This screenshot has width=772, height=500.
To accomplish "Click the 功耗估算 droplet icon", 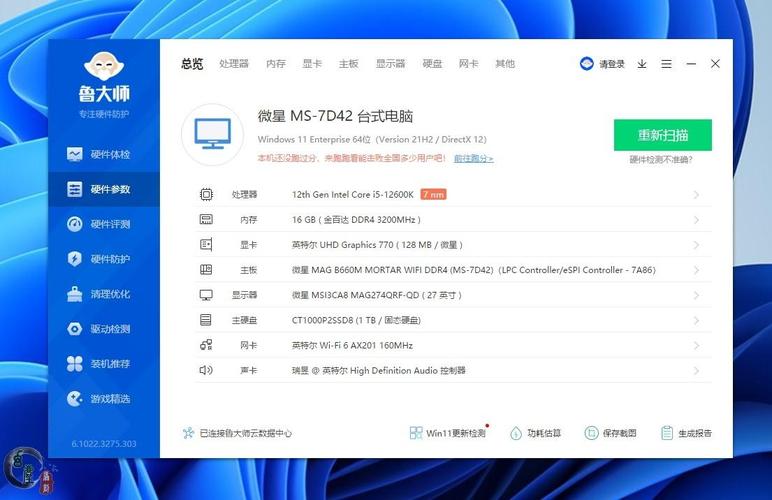I will [x=515, y=433].
